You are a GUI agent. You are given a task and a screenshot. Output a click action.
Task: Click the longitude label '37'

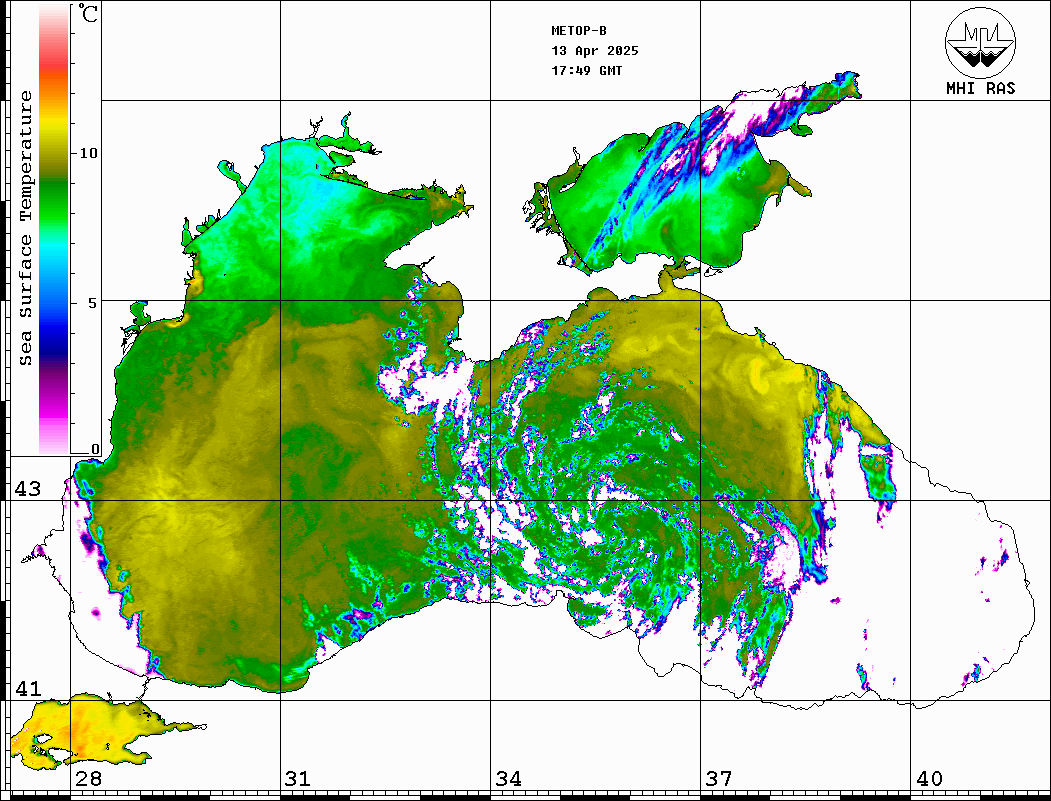tap(719, 778)
